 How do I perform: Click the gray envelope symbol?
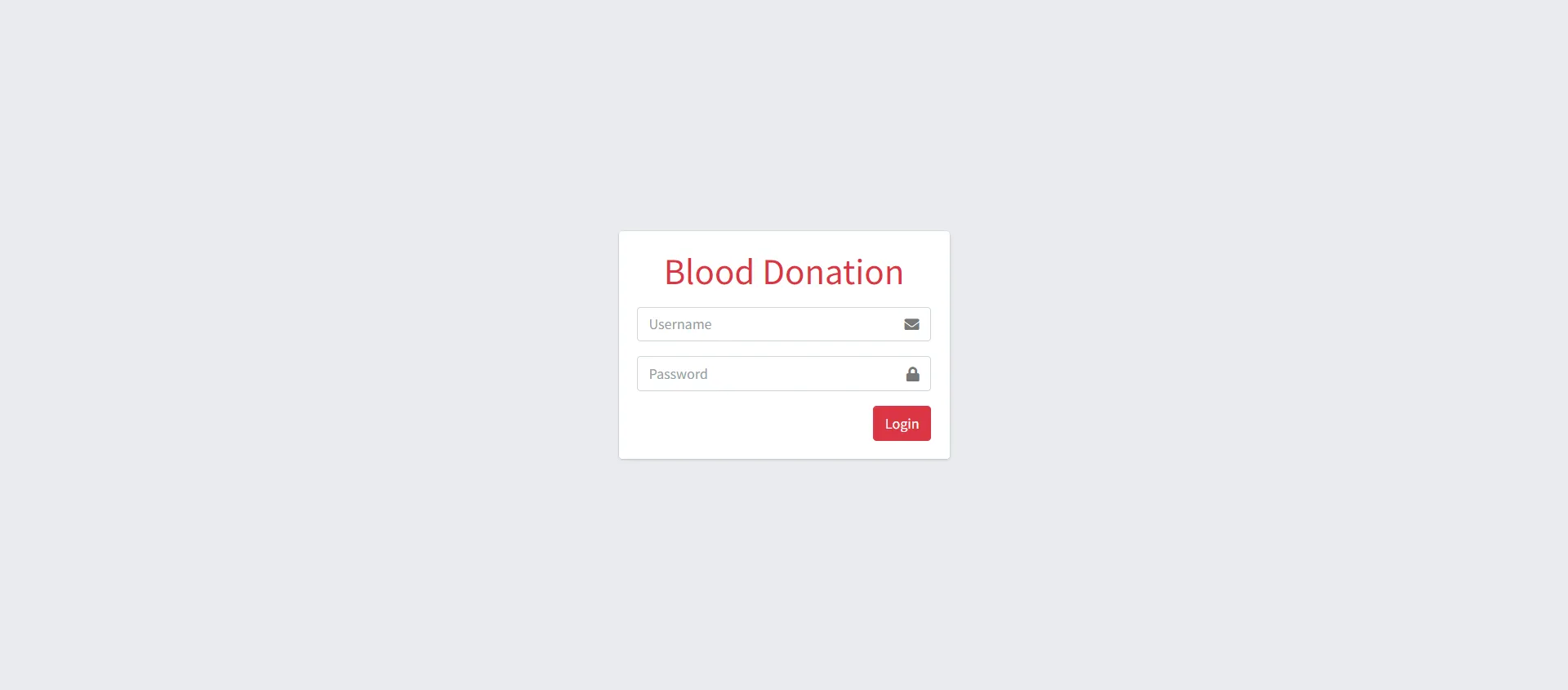(x=911, y=324)
